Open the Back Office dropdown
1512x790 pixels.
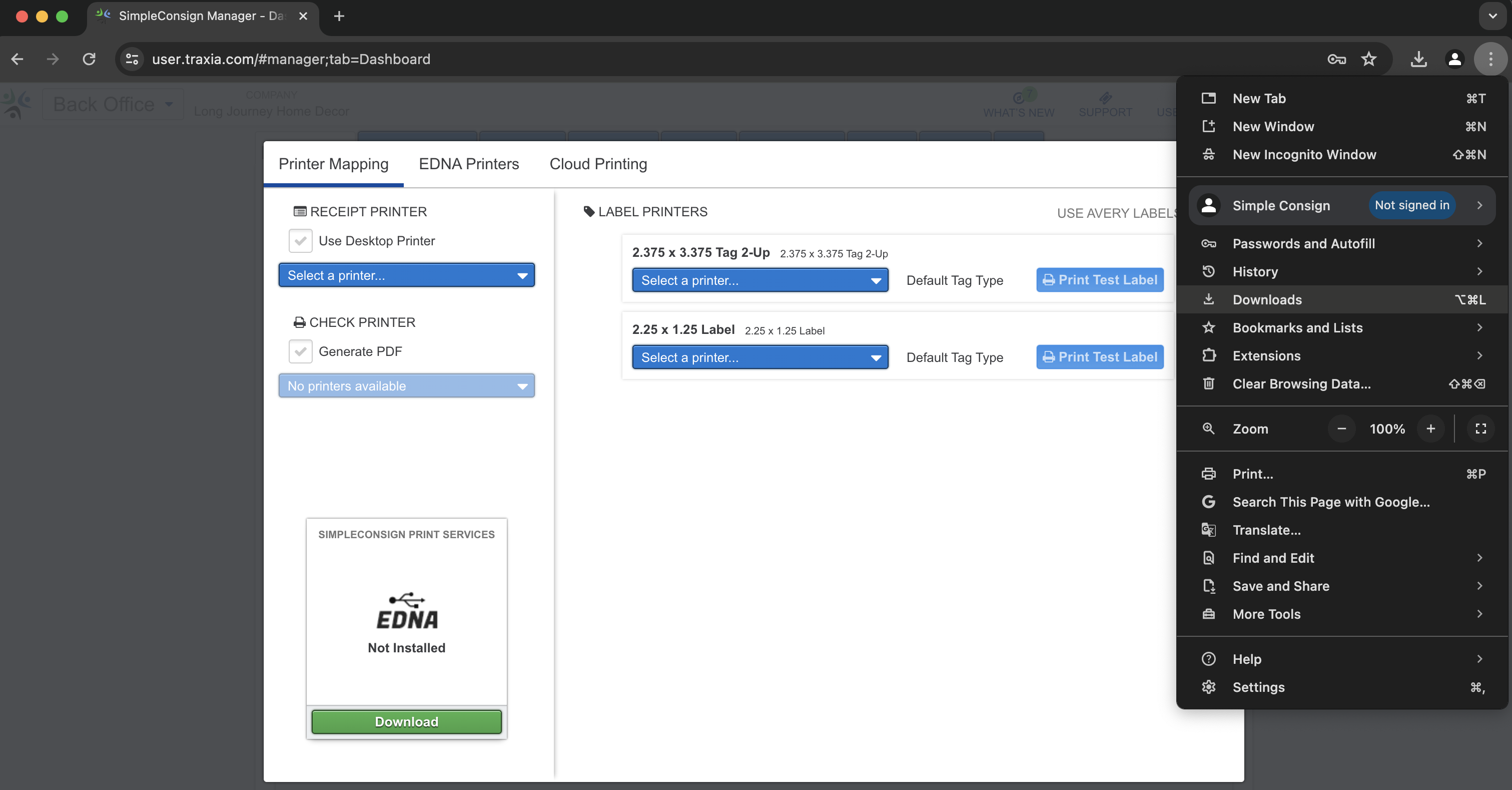[x=113, y=105]
